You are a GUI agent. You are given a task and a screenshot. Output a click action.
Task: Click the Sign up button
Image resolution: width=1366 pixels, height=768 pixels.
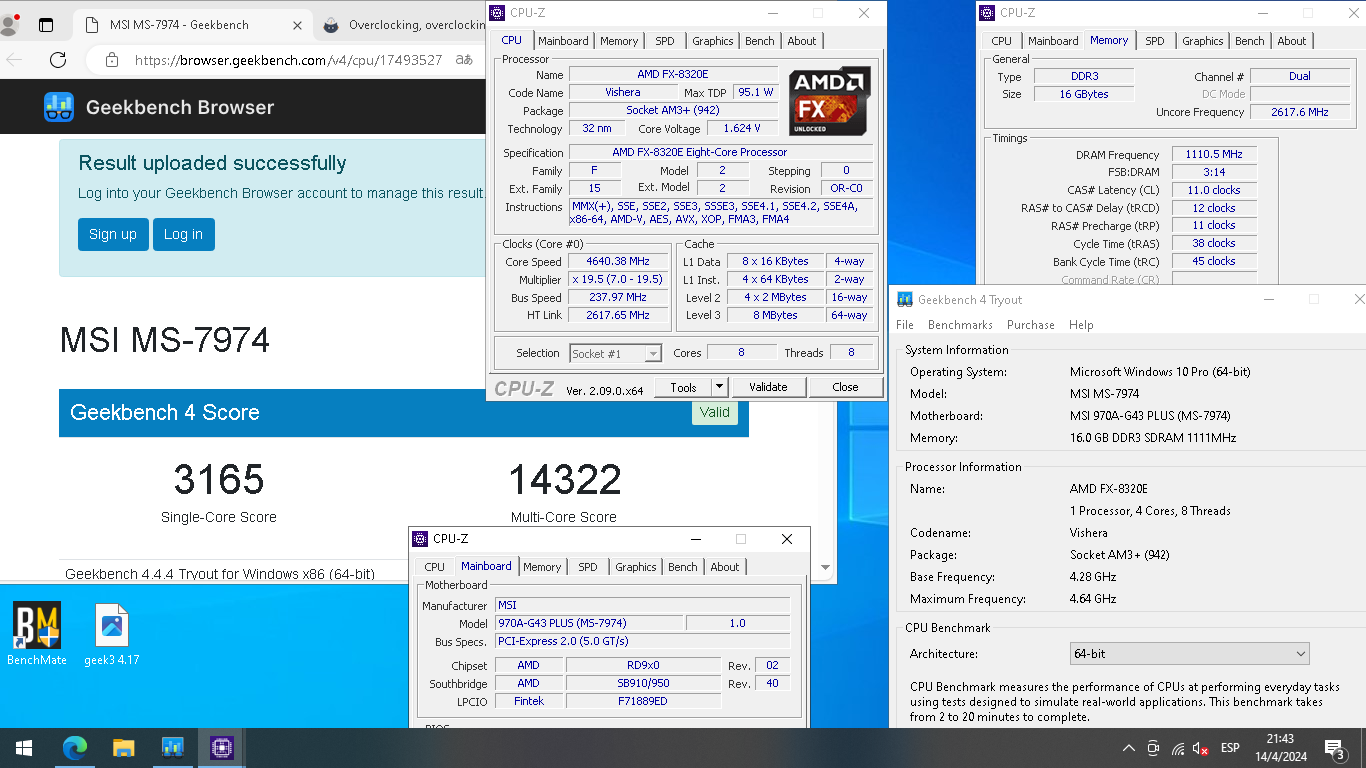pyautogui.click(x=113, y=234)
